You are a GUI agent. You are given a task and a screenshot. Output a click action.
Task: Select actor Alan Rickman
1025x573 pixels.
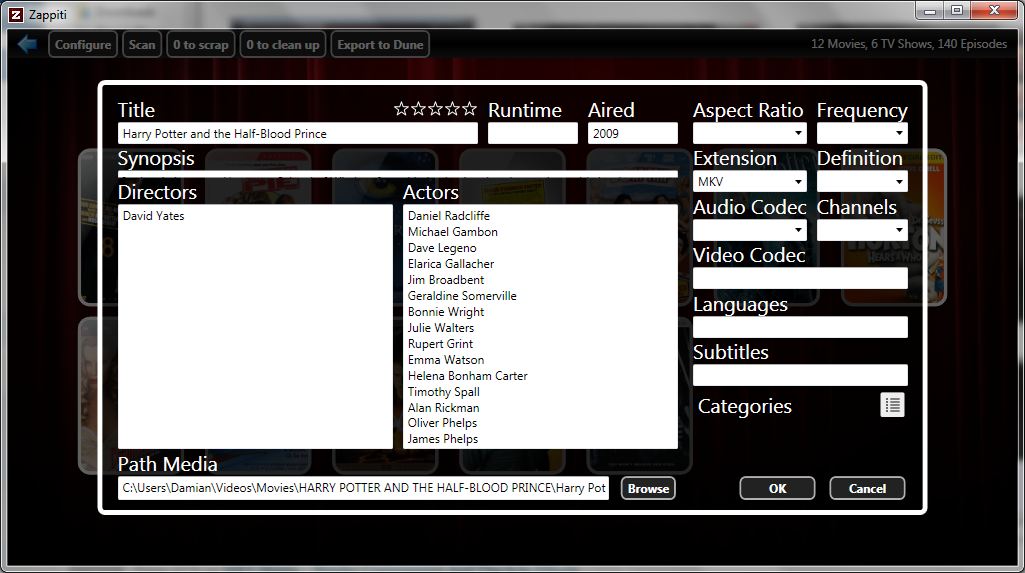point(443,408)
